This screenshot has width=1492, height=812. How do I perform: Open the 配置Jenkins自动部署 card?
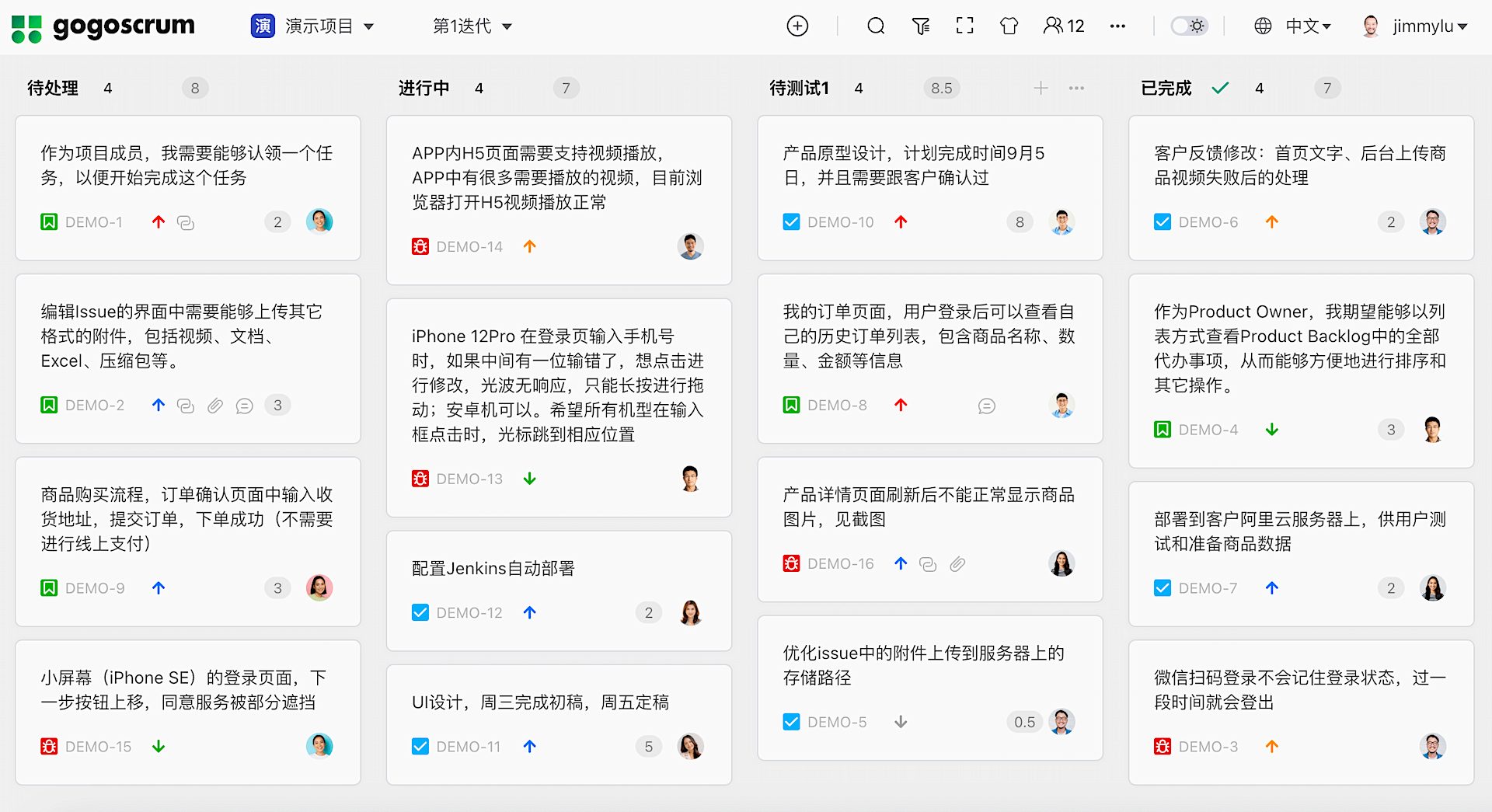(559, 591)
